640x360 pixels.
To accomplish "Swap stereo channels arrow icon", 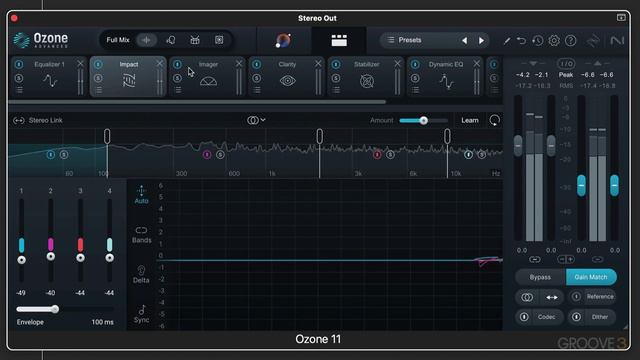I will pyautogui.click(x=551, y=297).
